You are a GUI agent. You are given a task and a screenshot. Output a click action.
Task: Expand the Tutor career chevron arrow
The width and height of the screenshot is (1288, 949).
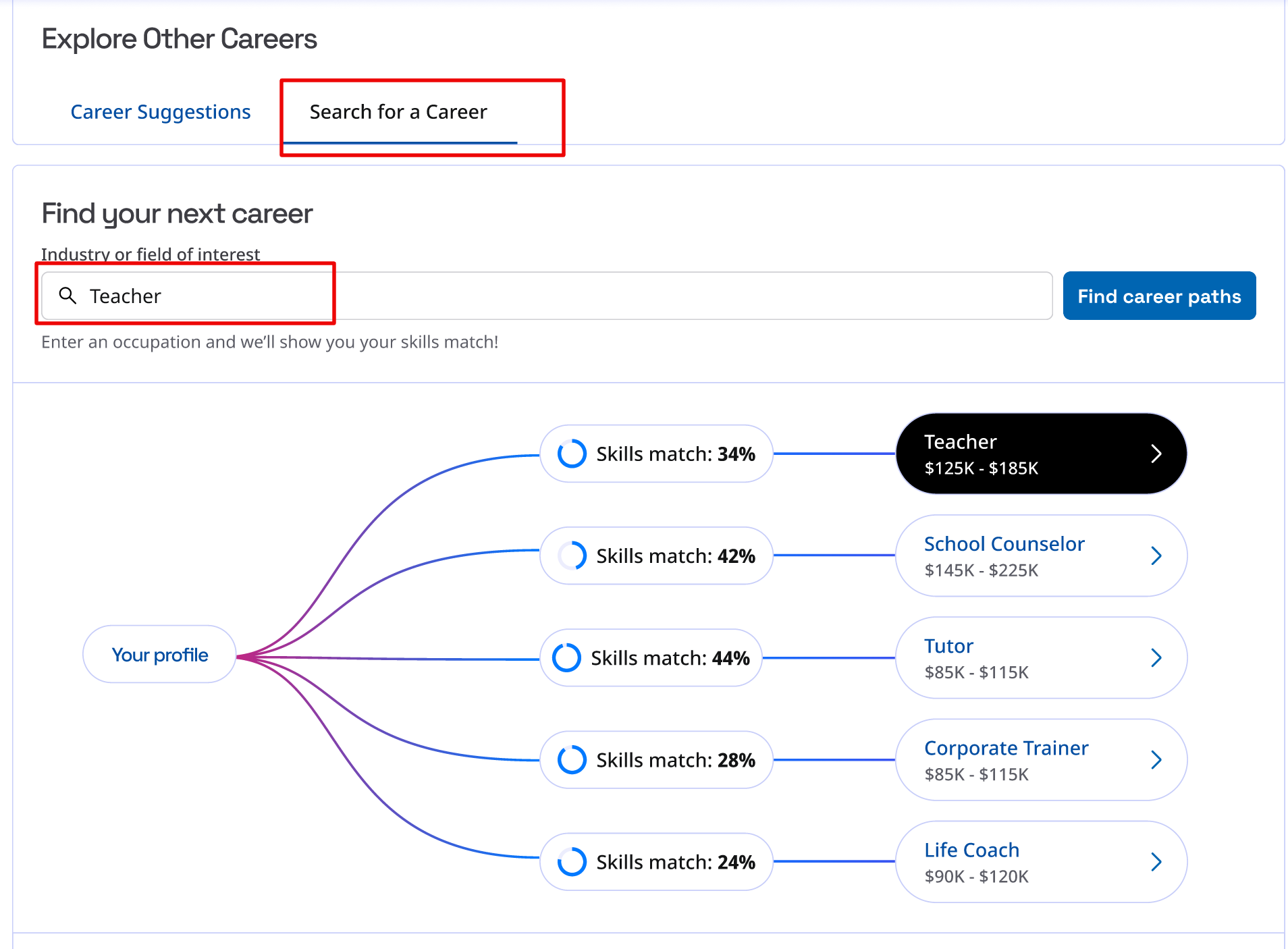(1156, 657)
